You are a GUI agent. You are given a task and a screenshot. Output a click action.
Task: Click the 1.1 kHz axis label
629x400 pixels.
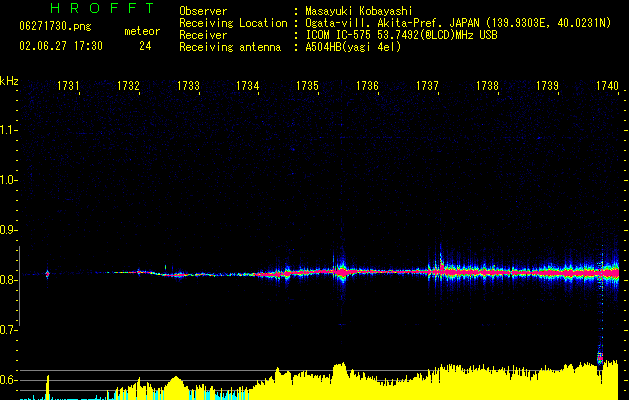coord(7,130)
